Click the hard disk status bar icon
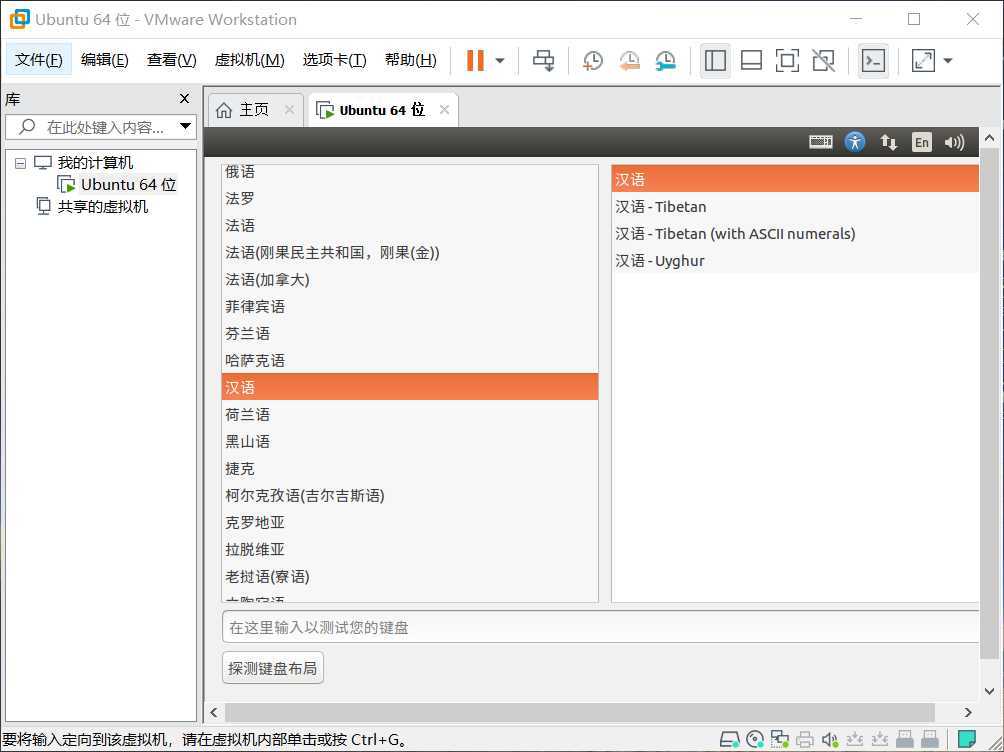The image size is (1004, 752). pos(729,740)
